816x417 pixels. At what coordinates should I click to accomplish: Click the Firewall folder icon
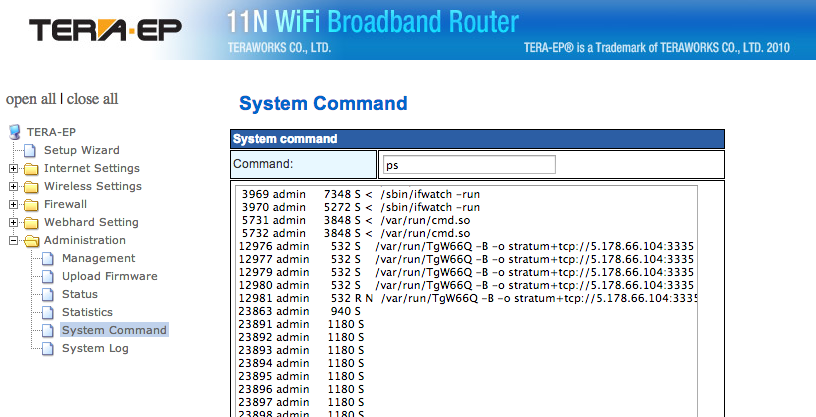tap(31, 205)
